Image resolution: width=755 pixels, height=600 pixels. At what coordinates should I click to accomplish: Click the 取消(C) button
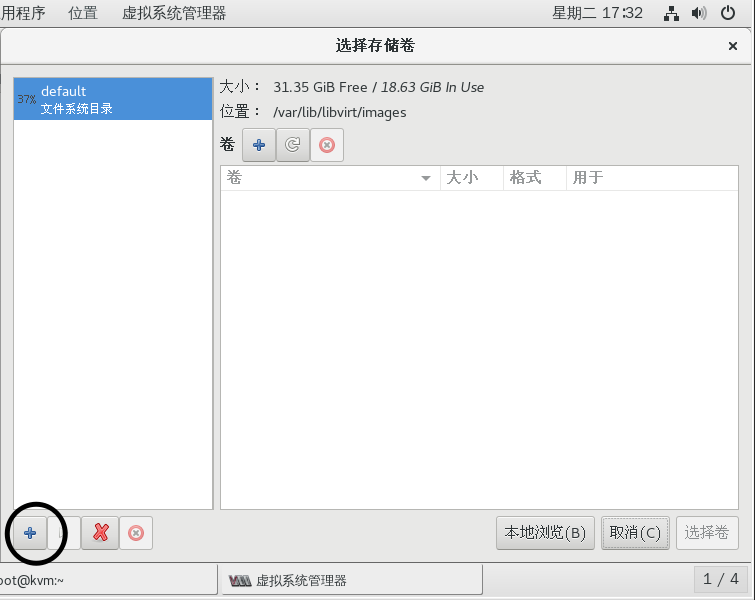point(635,533)
